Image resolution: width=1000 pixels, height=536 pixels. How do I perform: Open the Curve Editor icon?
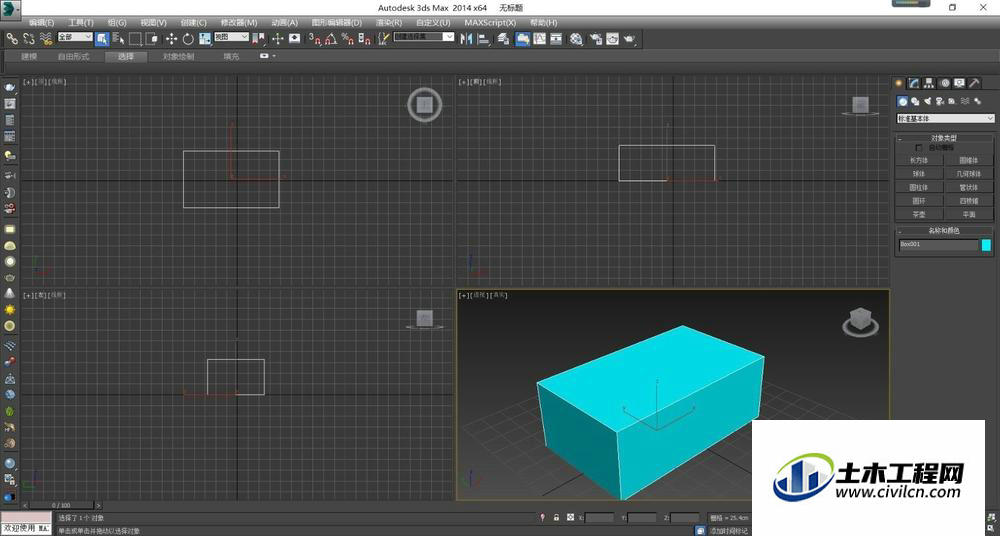pyautogui.click(x=540, y=39)
